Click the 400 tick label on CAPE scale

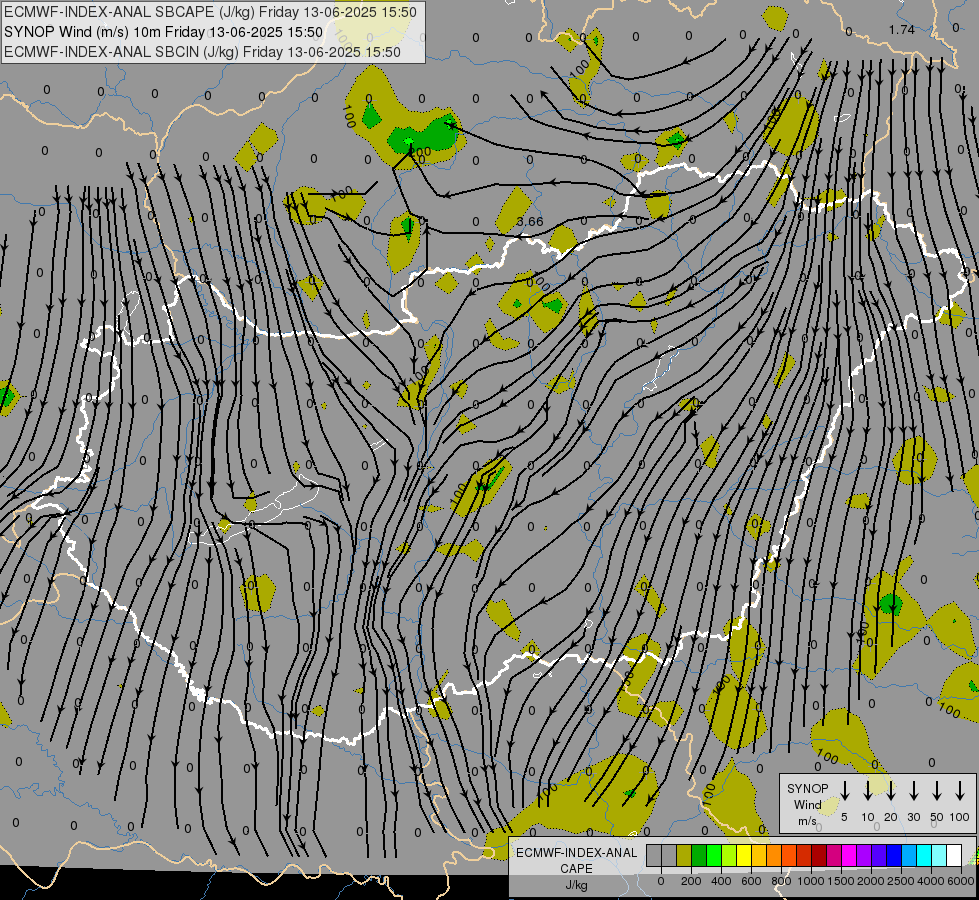coord(721,881)
